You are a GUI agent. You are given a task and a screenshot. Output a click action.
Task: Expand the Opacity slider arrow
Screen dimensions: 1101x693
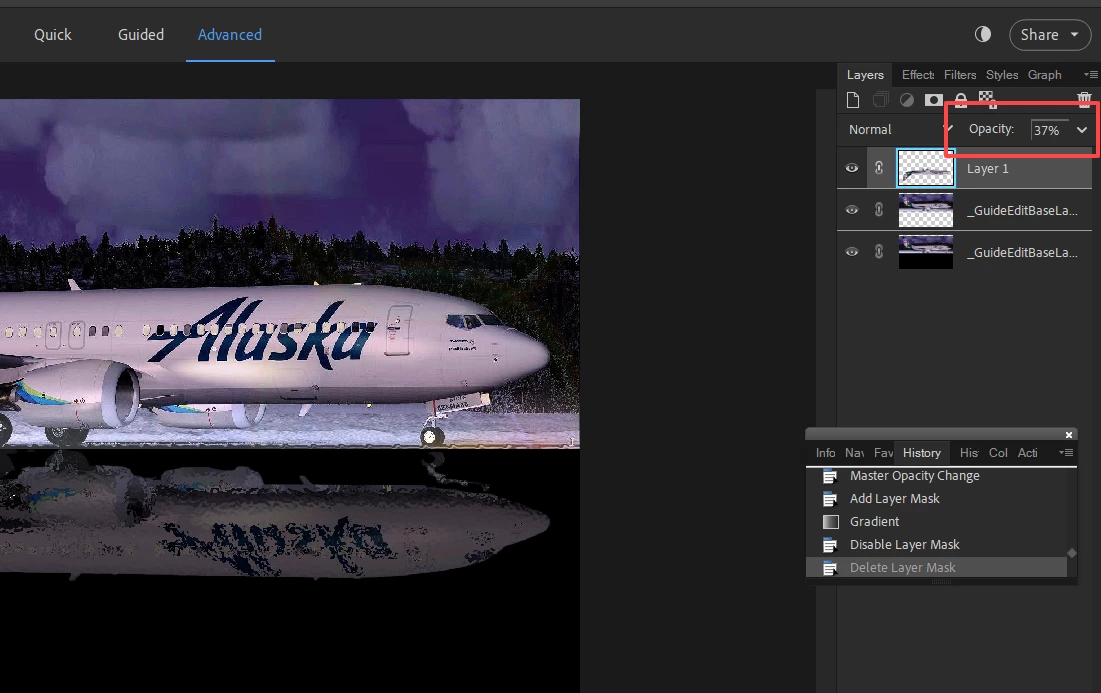point(1081,130)
